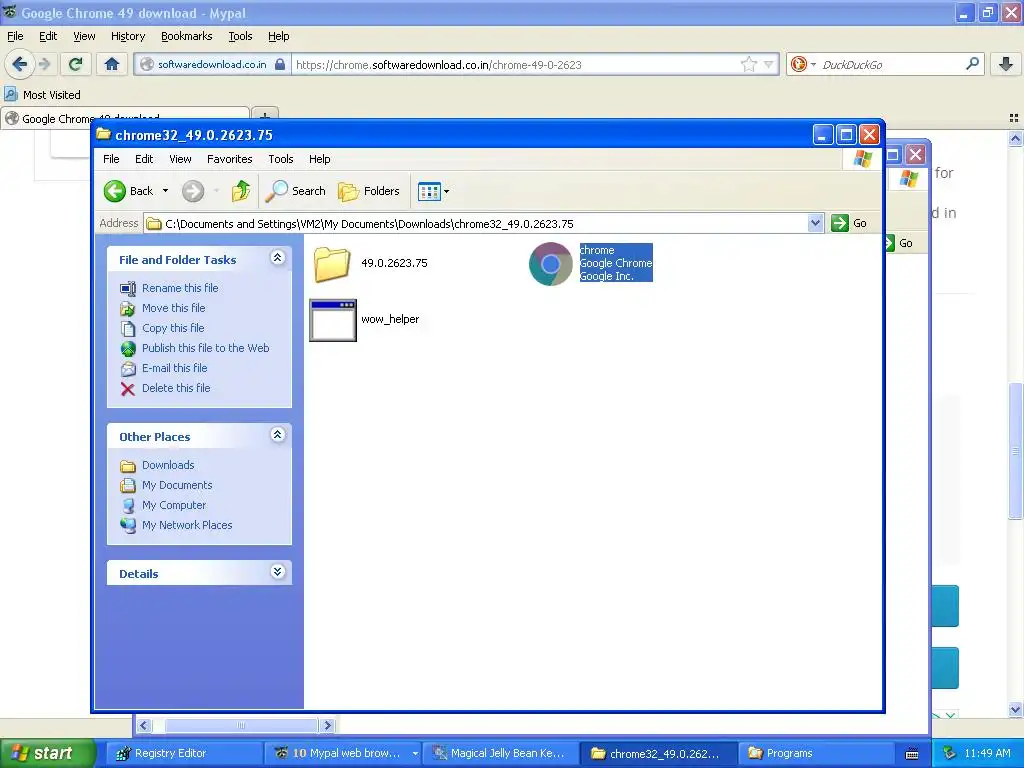Open the Explorer View menu
The width and height of the screenshot is (1024, 768).
click(180, 159)
